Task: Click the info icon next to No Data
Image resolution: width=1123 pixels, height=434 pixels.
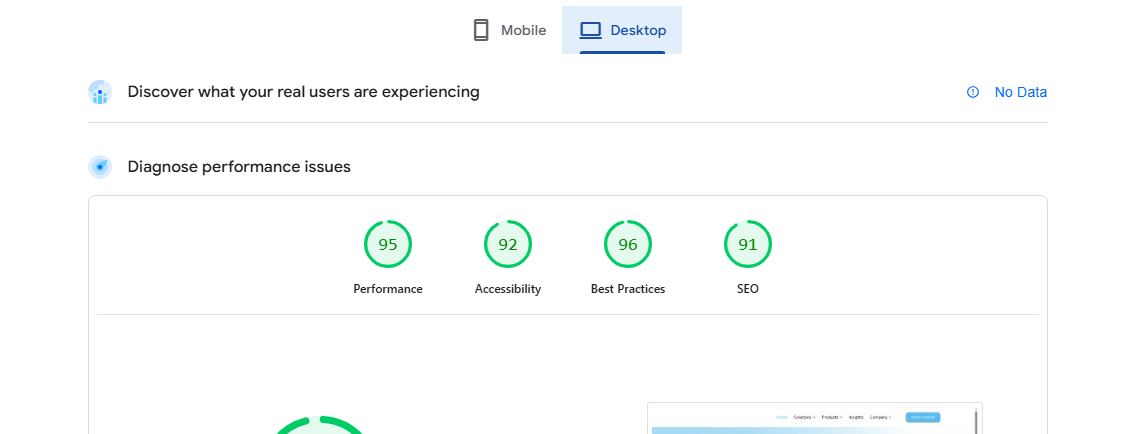Action: tap(973, 92)
